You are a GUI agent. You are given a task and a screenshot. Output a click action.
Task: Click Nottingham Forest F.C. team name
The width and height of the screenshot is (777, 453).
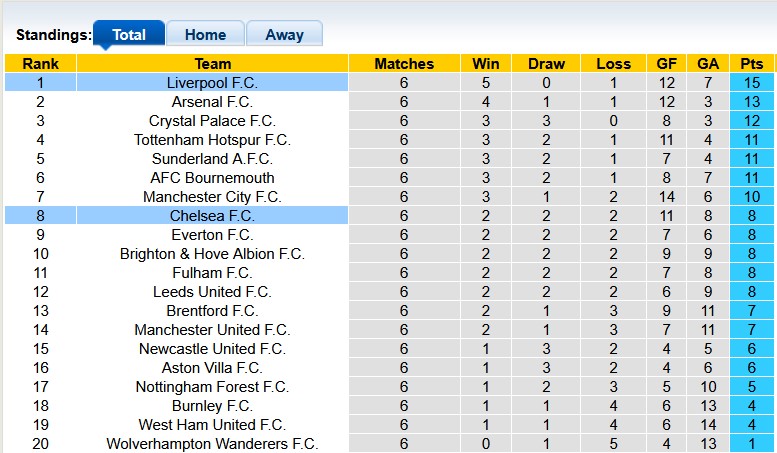pos(212,387)
